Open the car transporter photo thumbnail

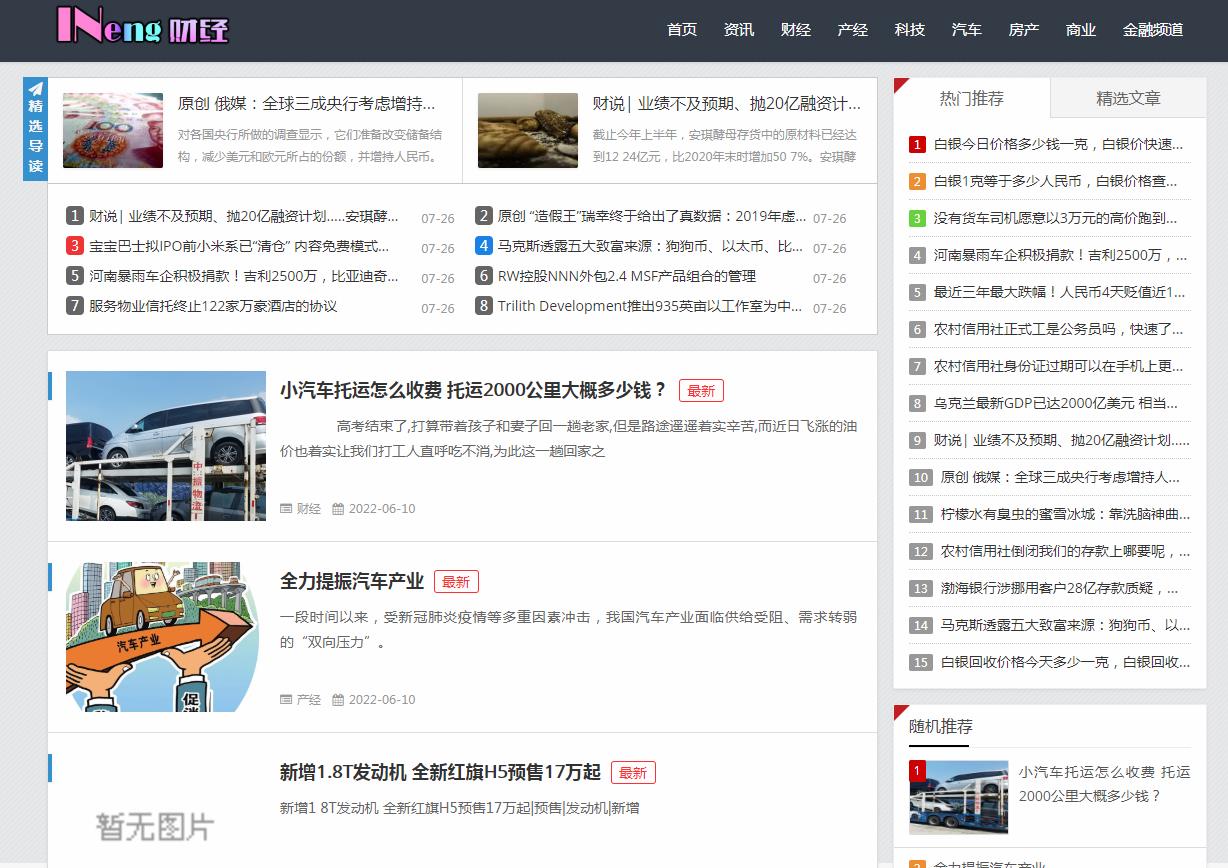point(166,445)
